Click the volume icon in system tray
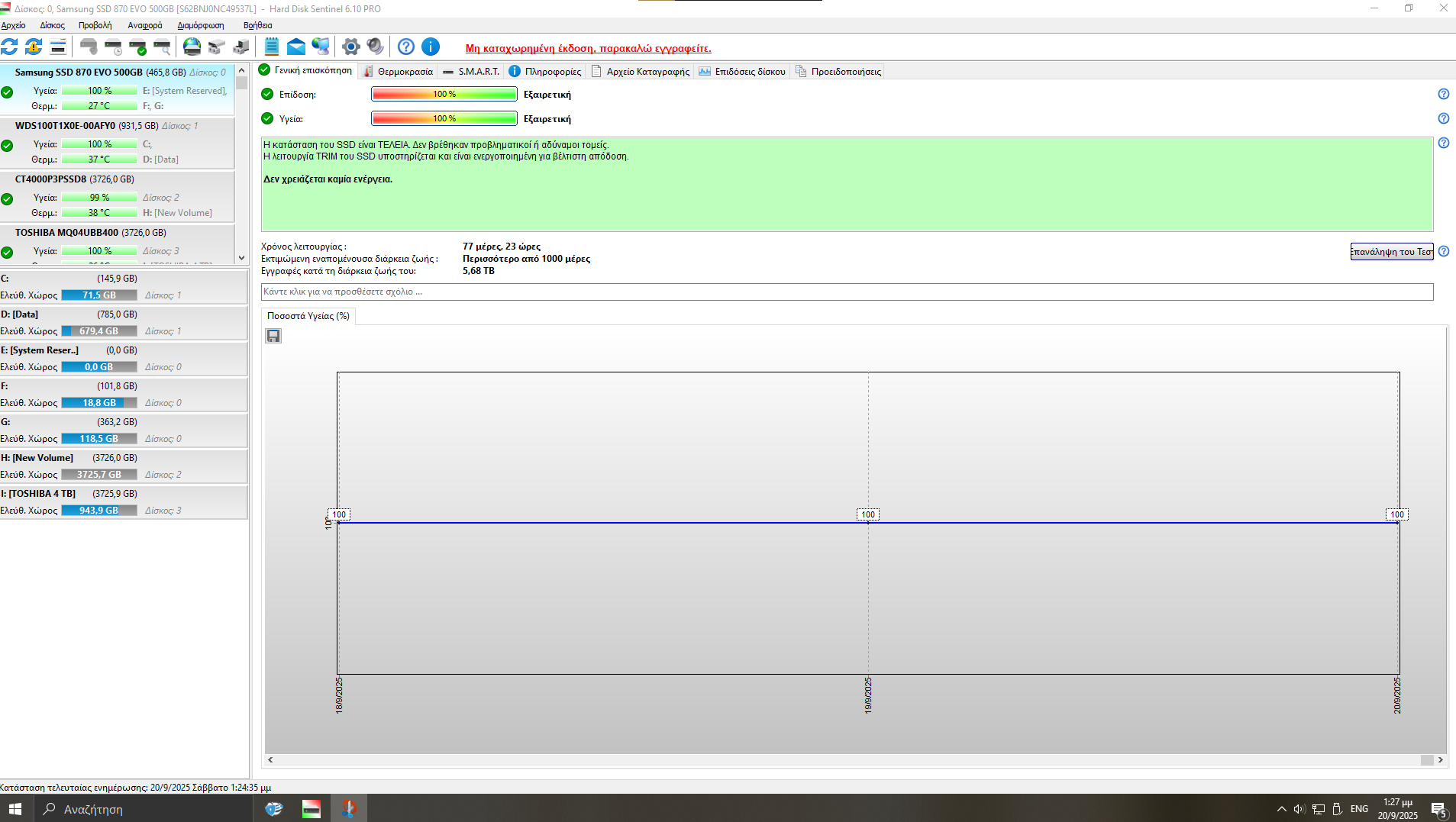 [1299, 809]
